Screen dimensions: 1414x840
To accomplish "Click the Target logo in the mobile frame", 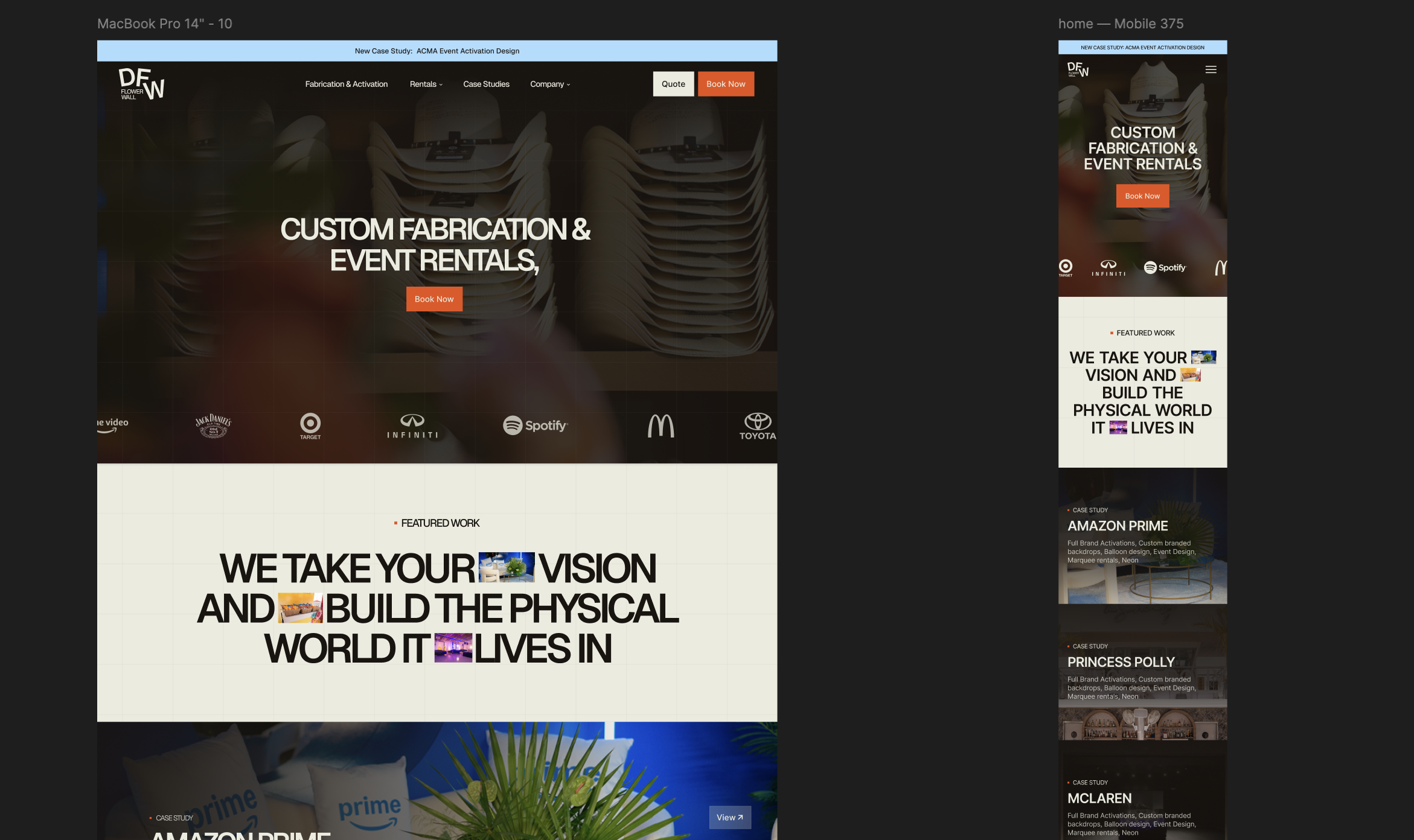I will [1066, 268].
